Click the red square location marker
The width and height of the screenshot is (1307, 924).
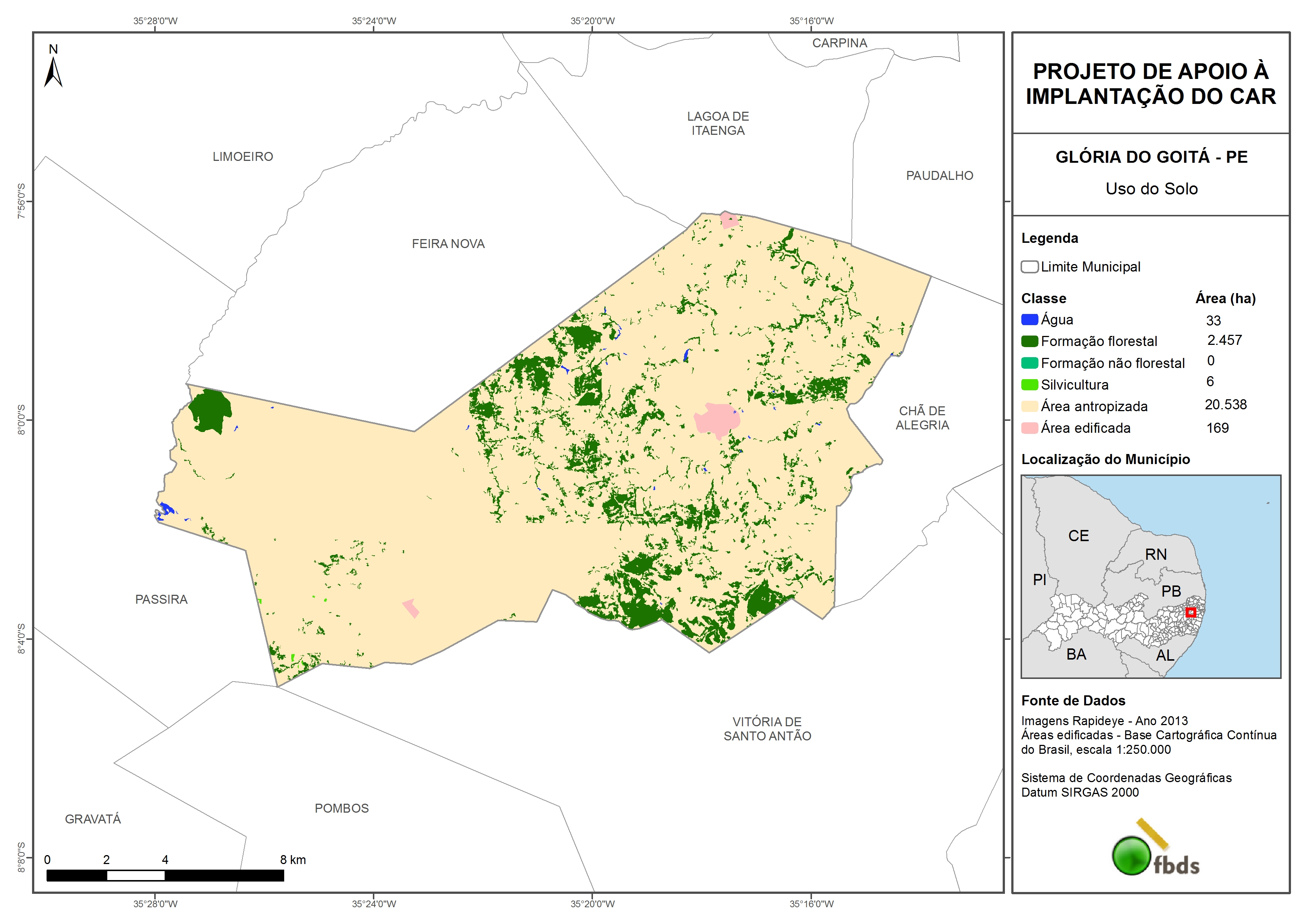(1190, 612)
